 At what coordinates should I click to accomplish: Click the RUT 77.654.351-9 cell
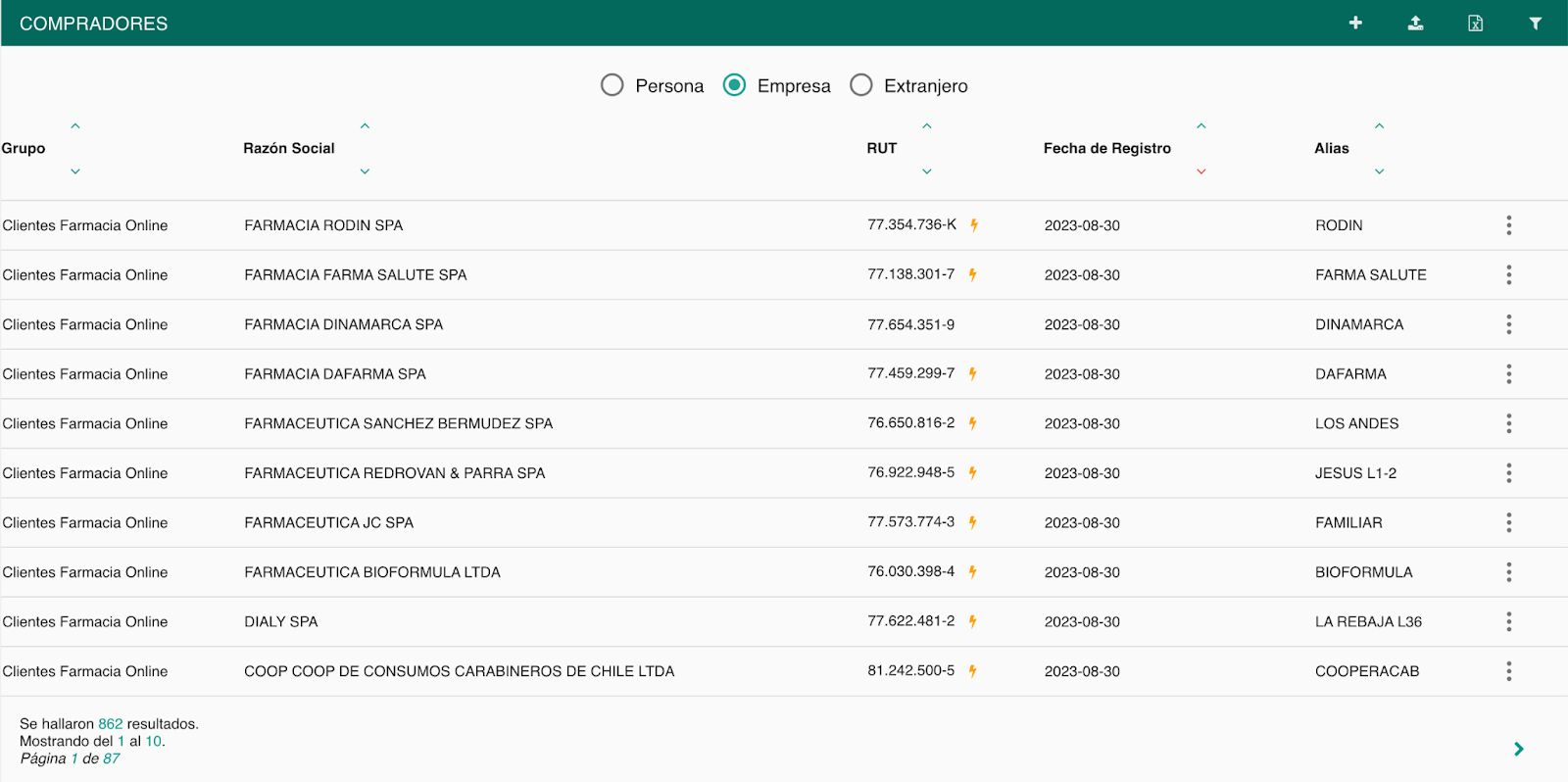(x=911, y=324)
